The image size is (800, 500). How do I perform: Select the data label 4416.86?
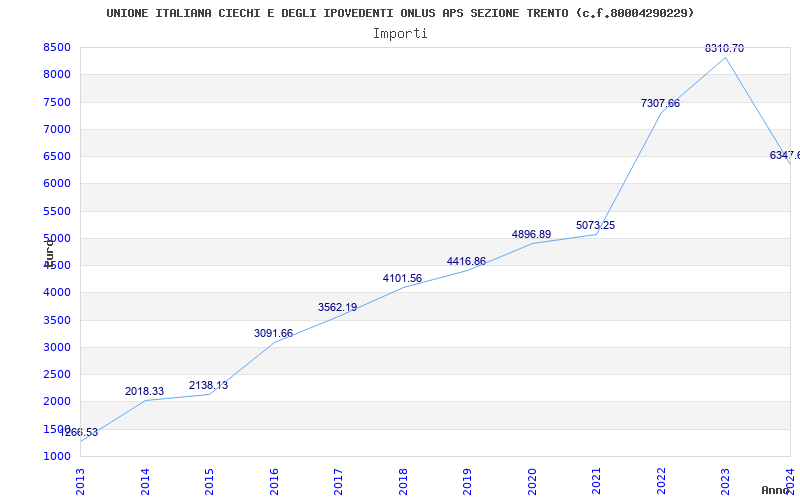pos(466,261)
